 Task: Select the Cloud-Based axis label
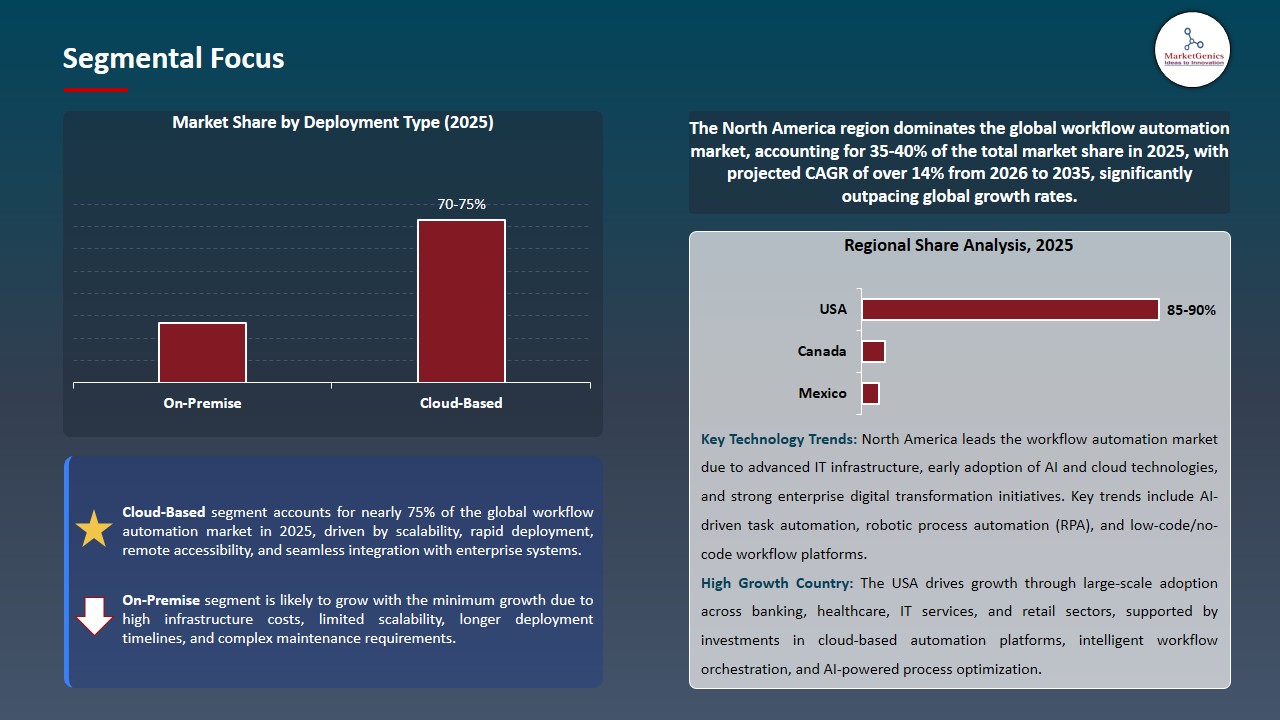[461, 404]
